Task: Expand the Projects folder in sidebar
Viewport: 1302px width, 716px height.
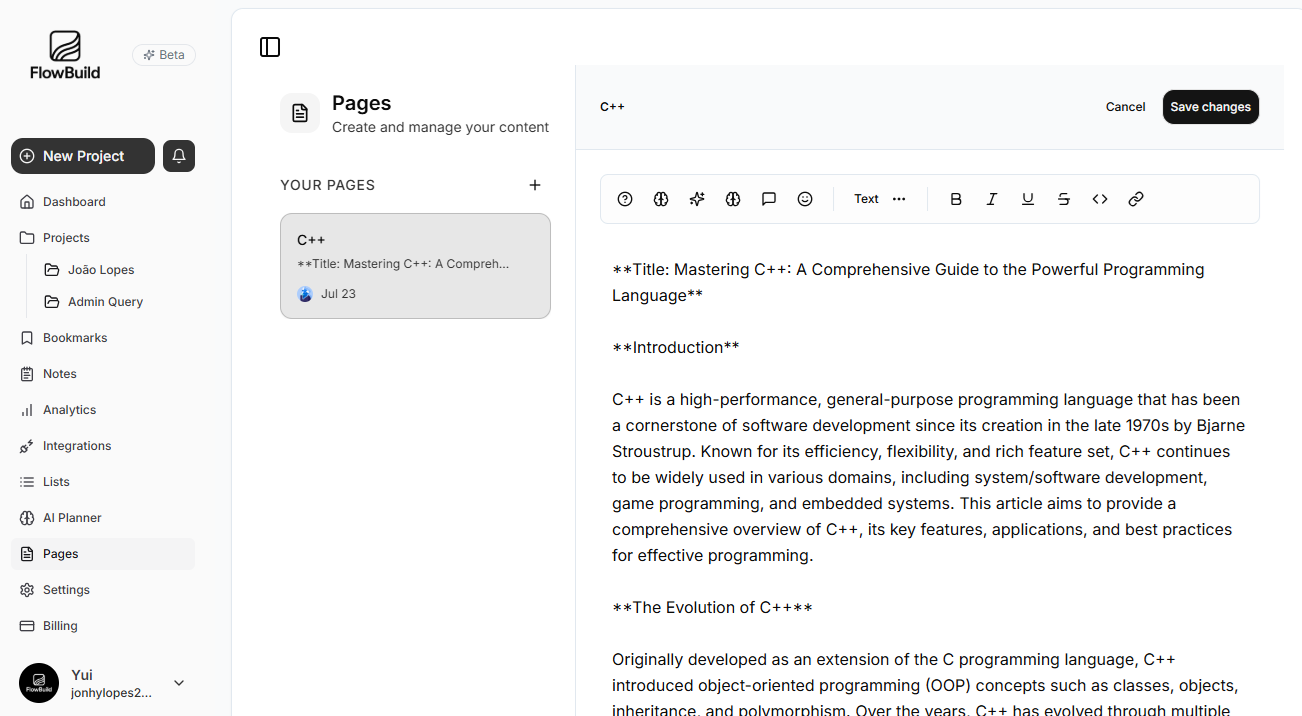Action: 66,238
